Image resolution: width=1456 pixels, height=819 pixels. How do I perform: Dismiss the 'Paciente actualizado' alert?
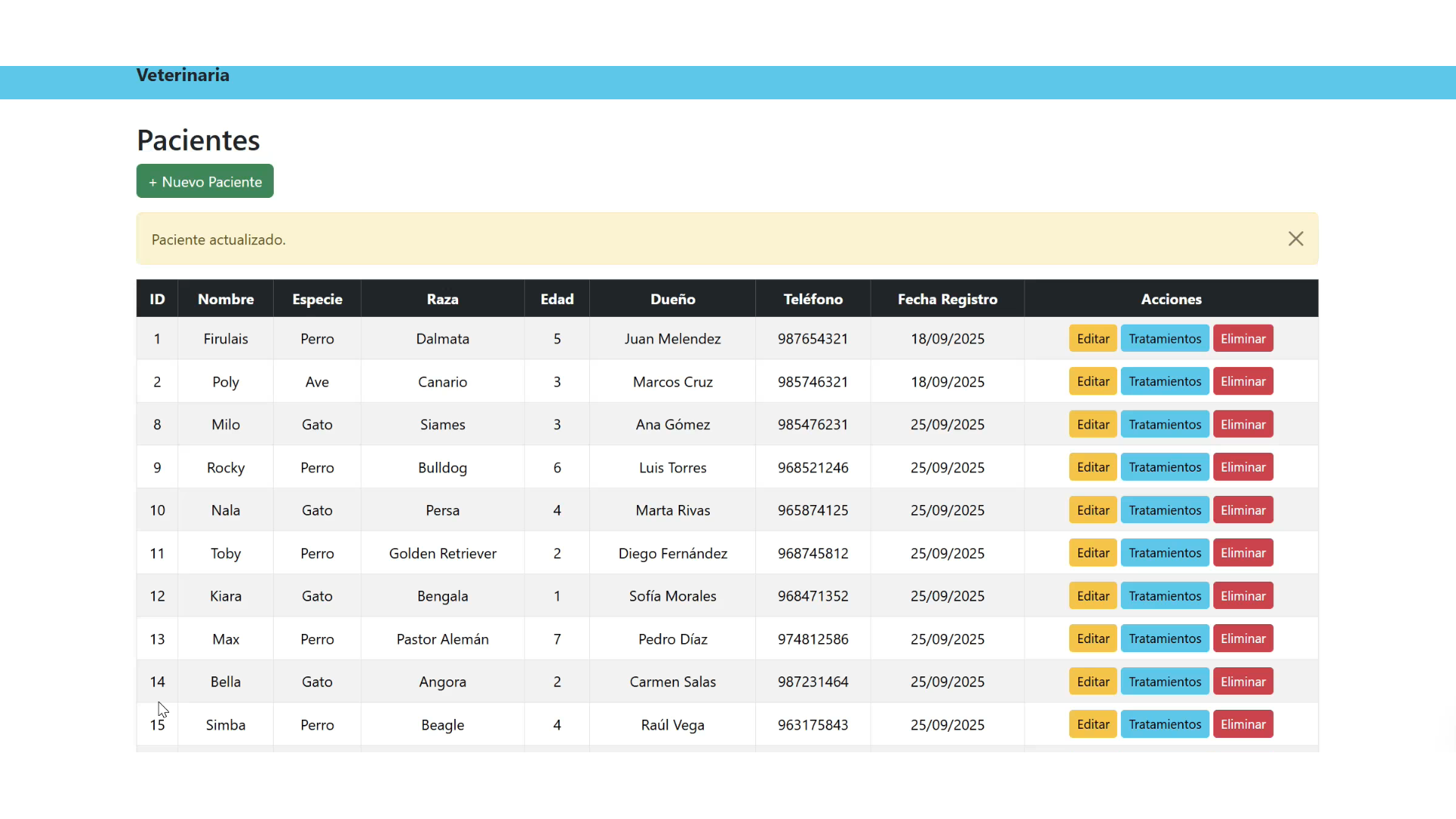click(1295, 239)
